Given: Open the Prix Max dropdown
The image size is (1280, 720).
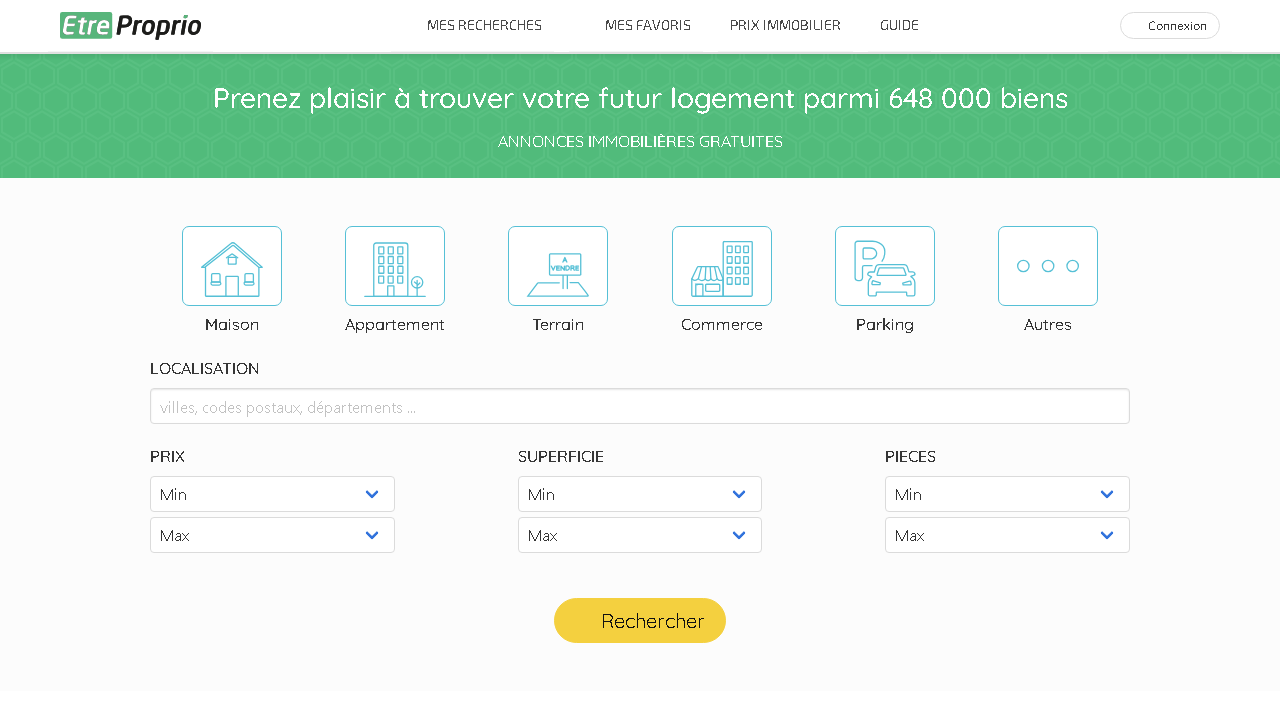Looking at the screenshot, I should coord(272,535).
